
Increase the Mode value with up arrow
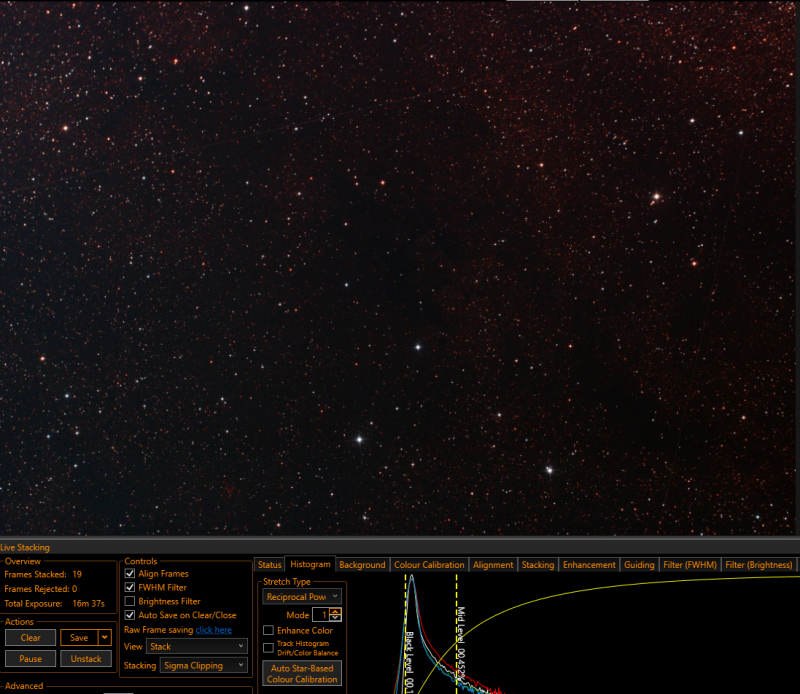335,611
